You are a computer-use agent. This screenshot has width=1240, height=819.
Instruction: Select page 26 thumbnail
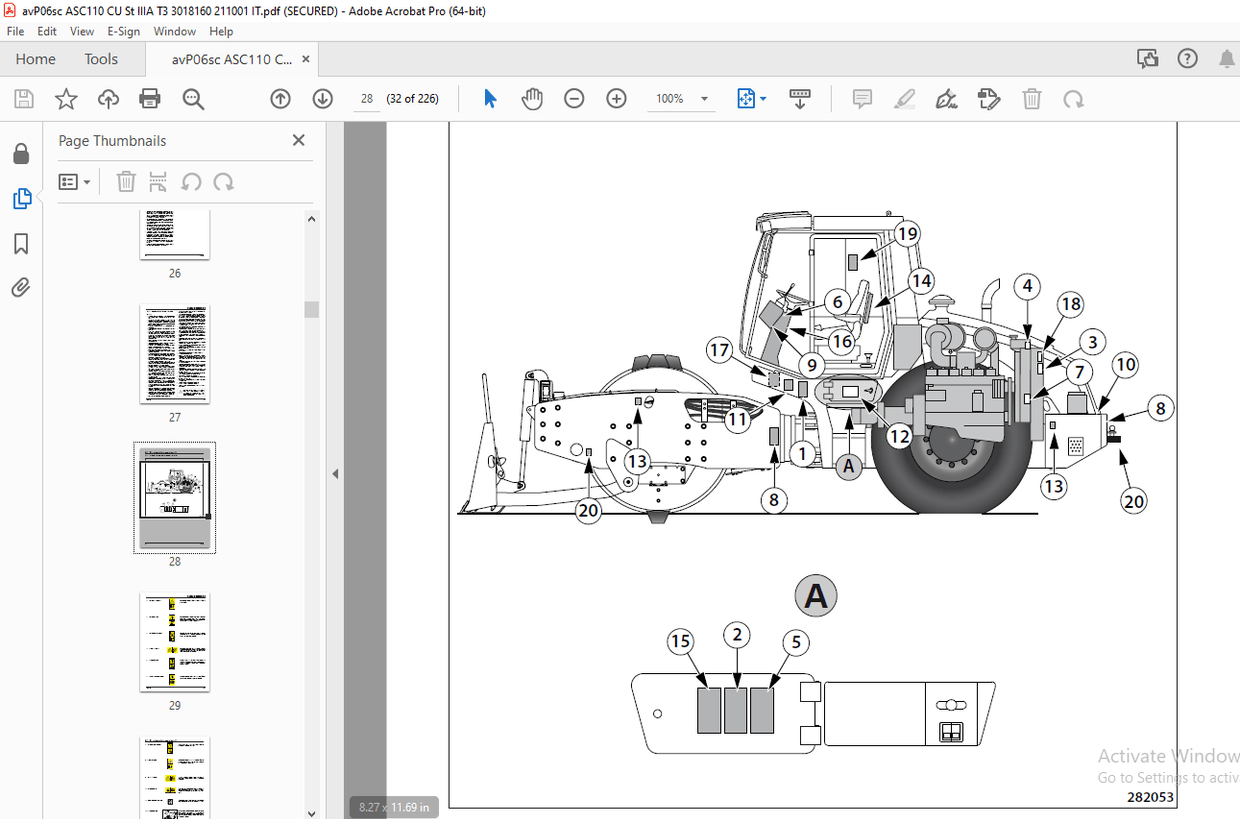click(x=175, y=232)
